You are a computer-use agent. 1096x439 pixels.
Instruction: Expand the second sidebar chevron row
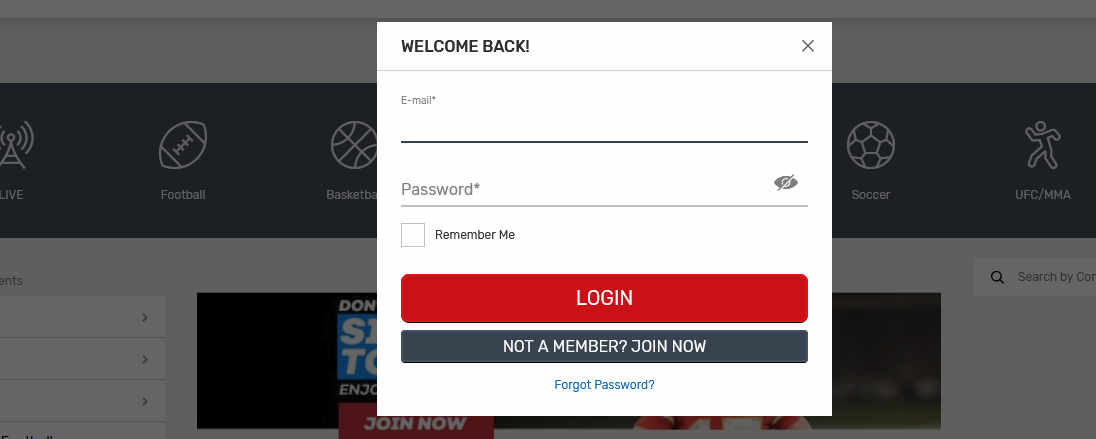(x=144, y=359)
